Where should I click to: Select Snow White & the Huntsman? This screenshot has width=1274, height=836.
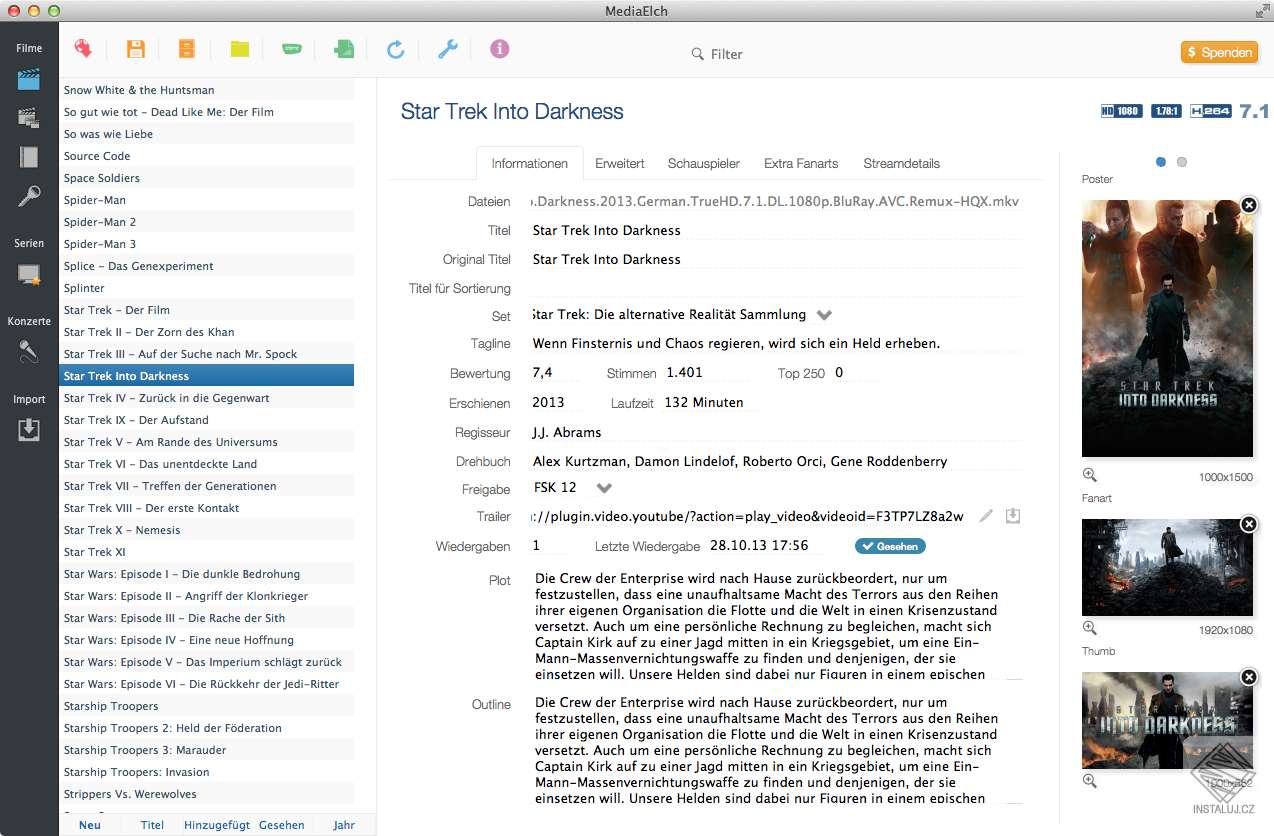click(x=207, y=90)
